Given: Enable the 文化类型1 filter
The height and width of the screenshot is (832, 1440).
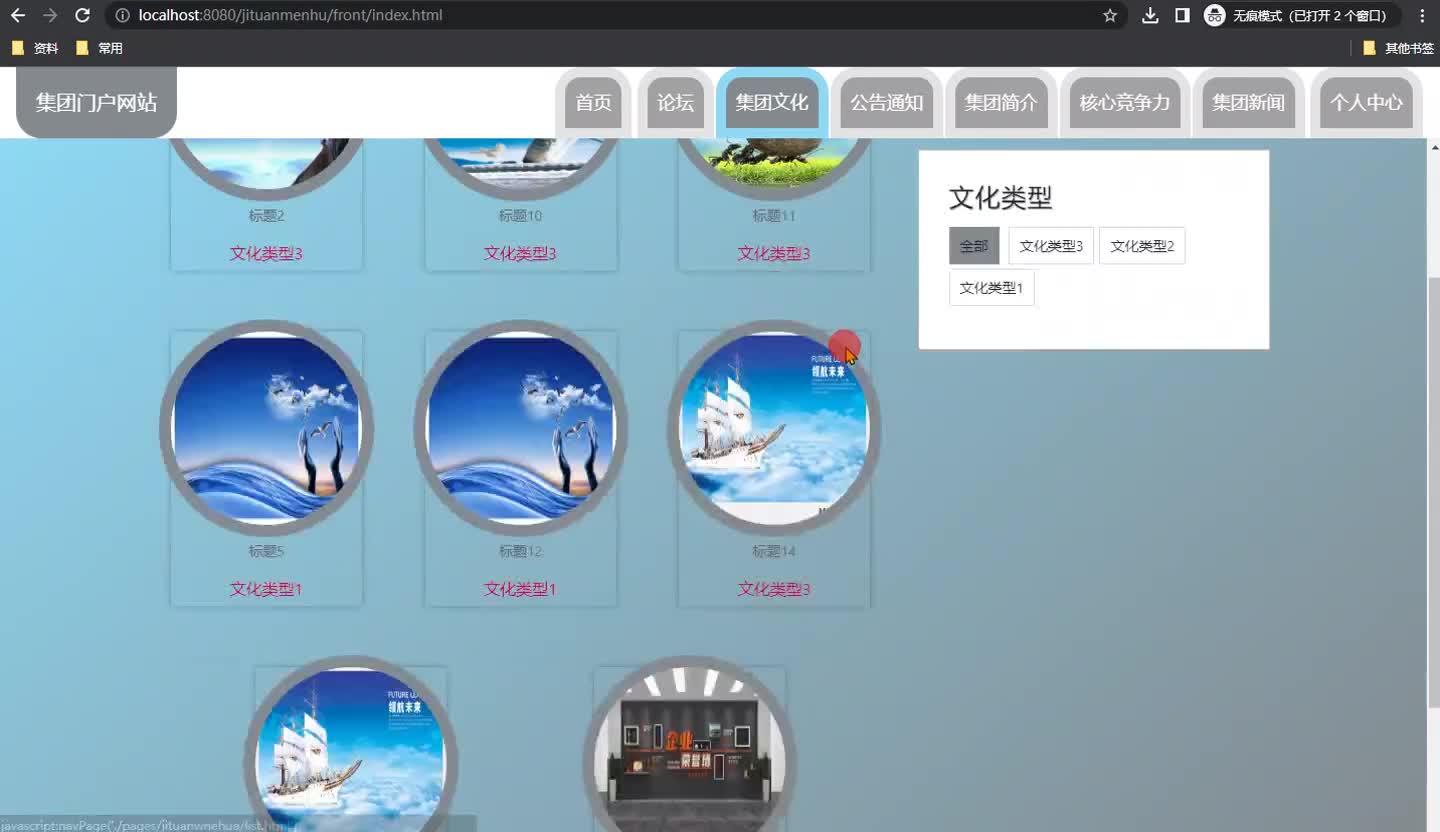Looking at the screenshot, I should click(x=991, y=287).
